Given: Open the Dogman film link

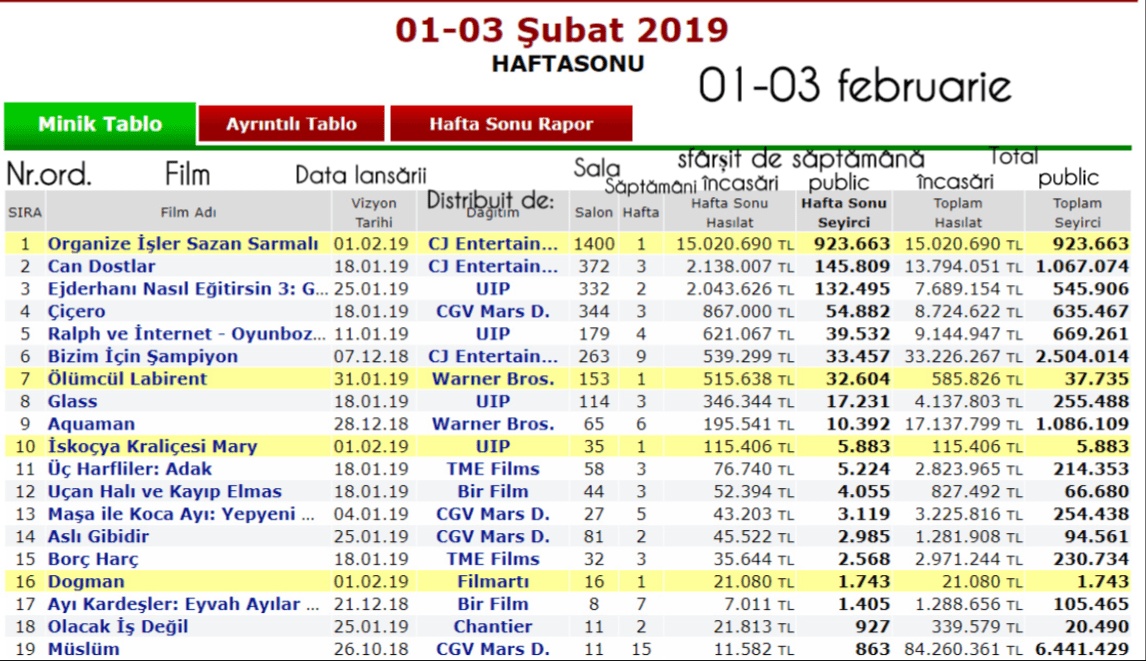Looking at the screenshot, I should click(x=86, y=582).
